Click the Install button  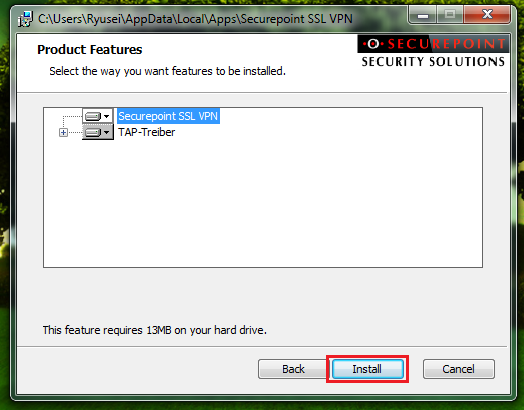click(x=368, y=369)
